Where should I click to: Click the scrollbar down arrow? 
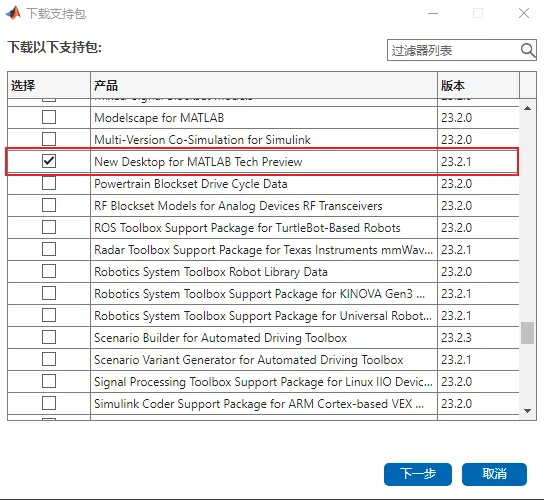tap(528, 411)
